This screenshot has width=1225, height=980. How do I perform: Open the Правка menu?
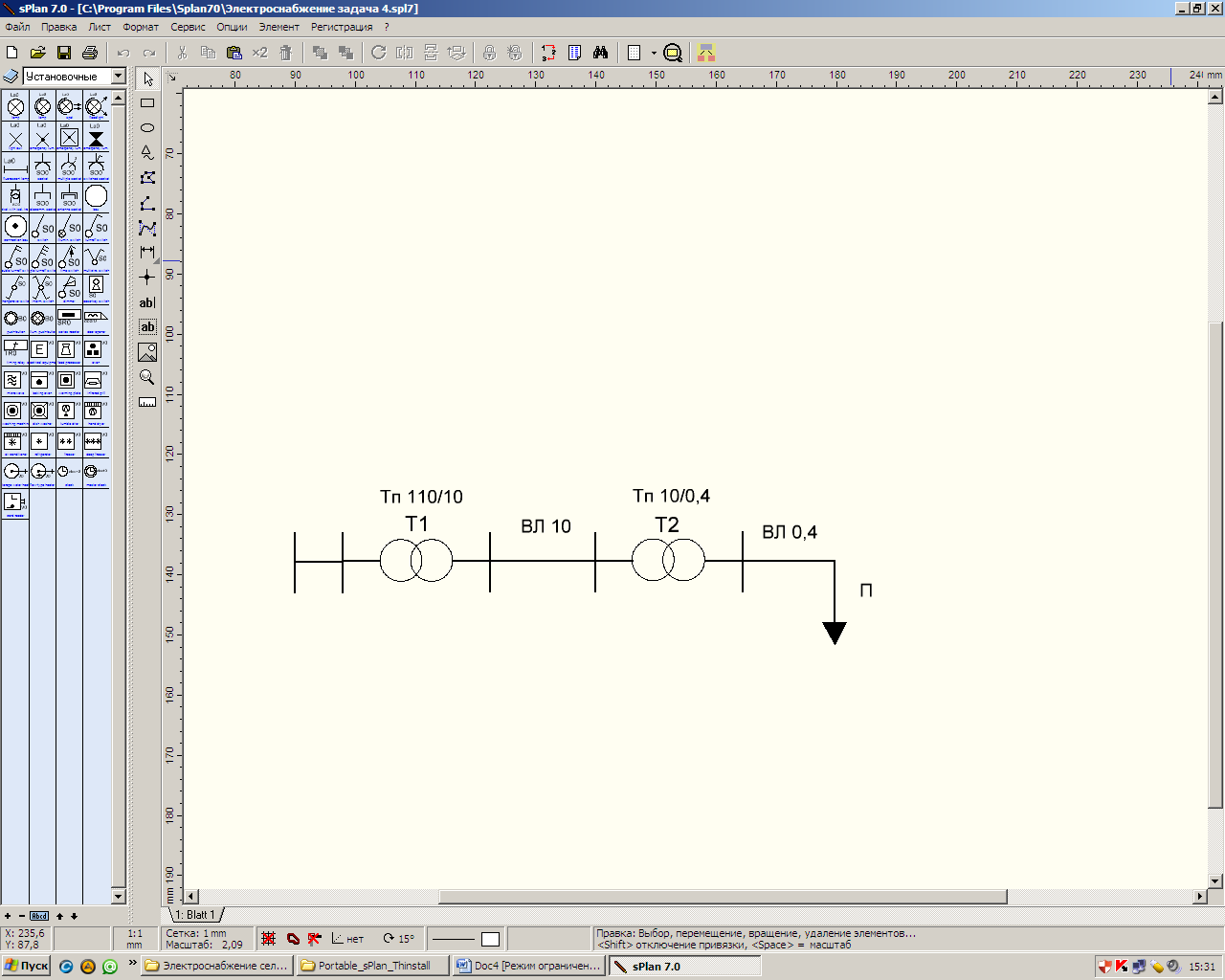58,27
